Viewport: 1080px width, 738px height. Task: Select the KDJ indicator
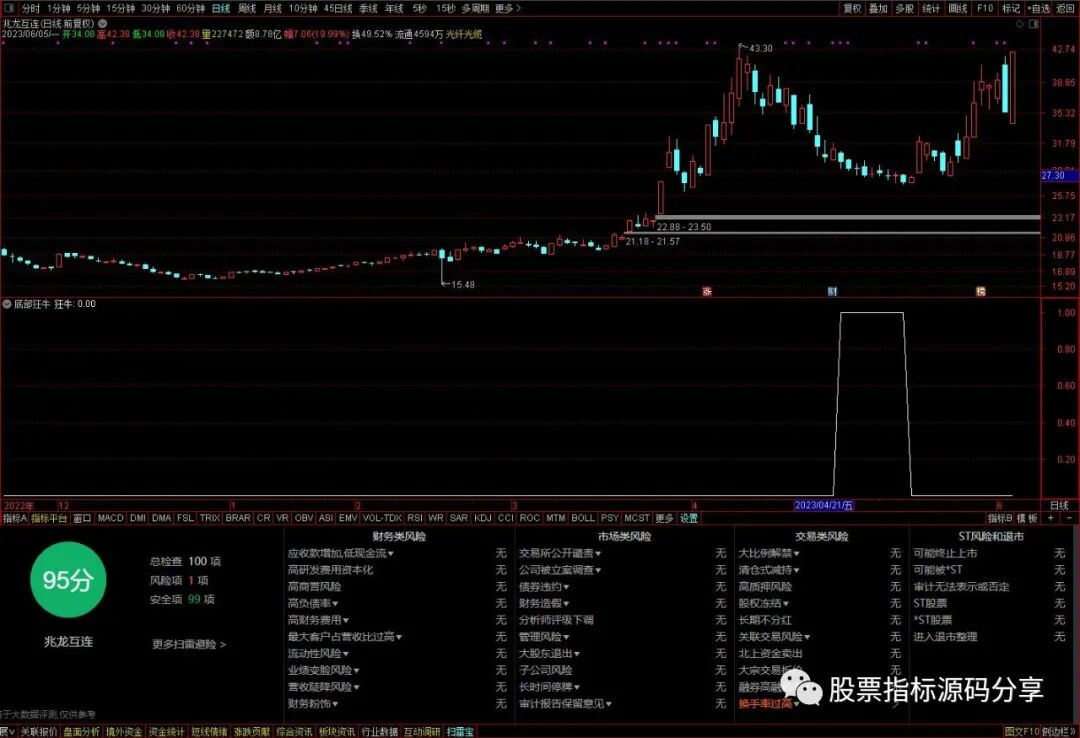(483, 518)
